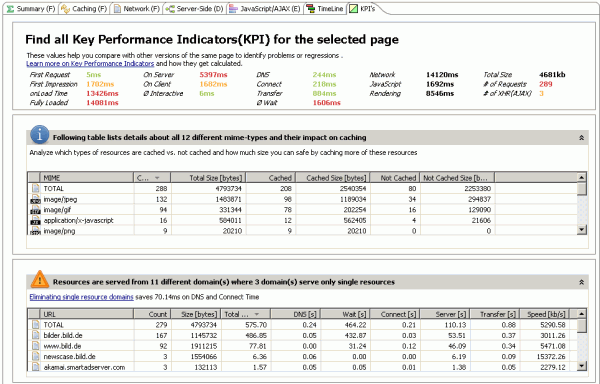Click the domains table scroll up arrow
The height and width of the screenshot is (384, 600).
(x=581, y=314)
